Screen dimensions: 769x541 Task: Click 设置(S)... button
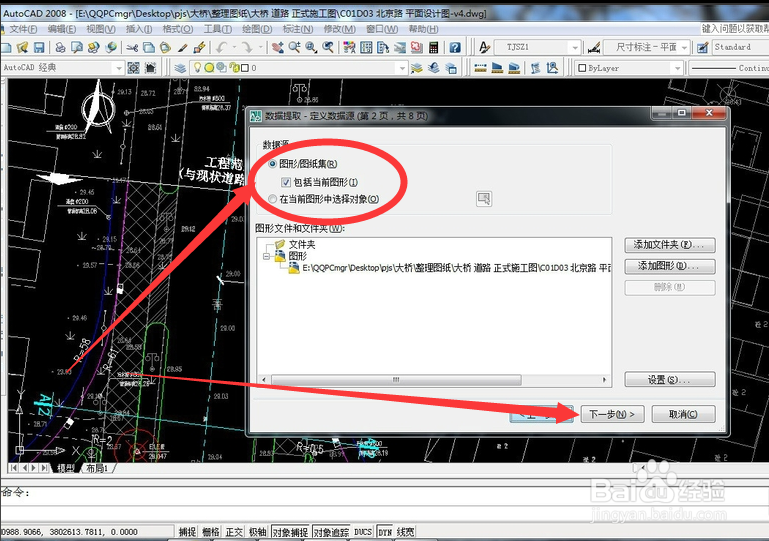pos(669,380)
